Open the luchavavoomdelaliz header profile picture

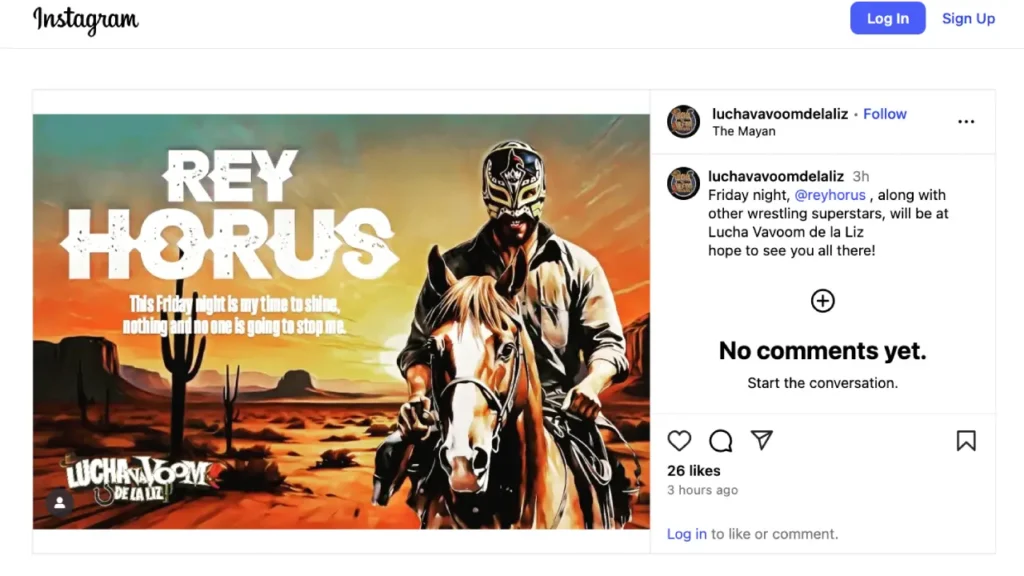point(683,121)
